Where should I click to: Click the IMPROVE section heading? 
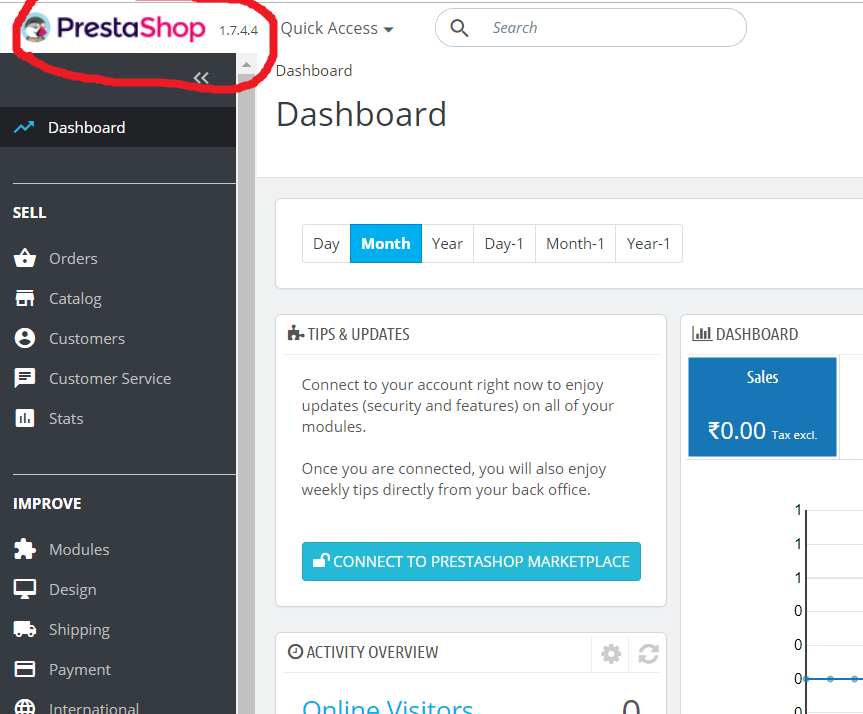point(47,504)
